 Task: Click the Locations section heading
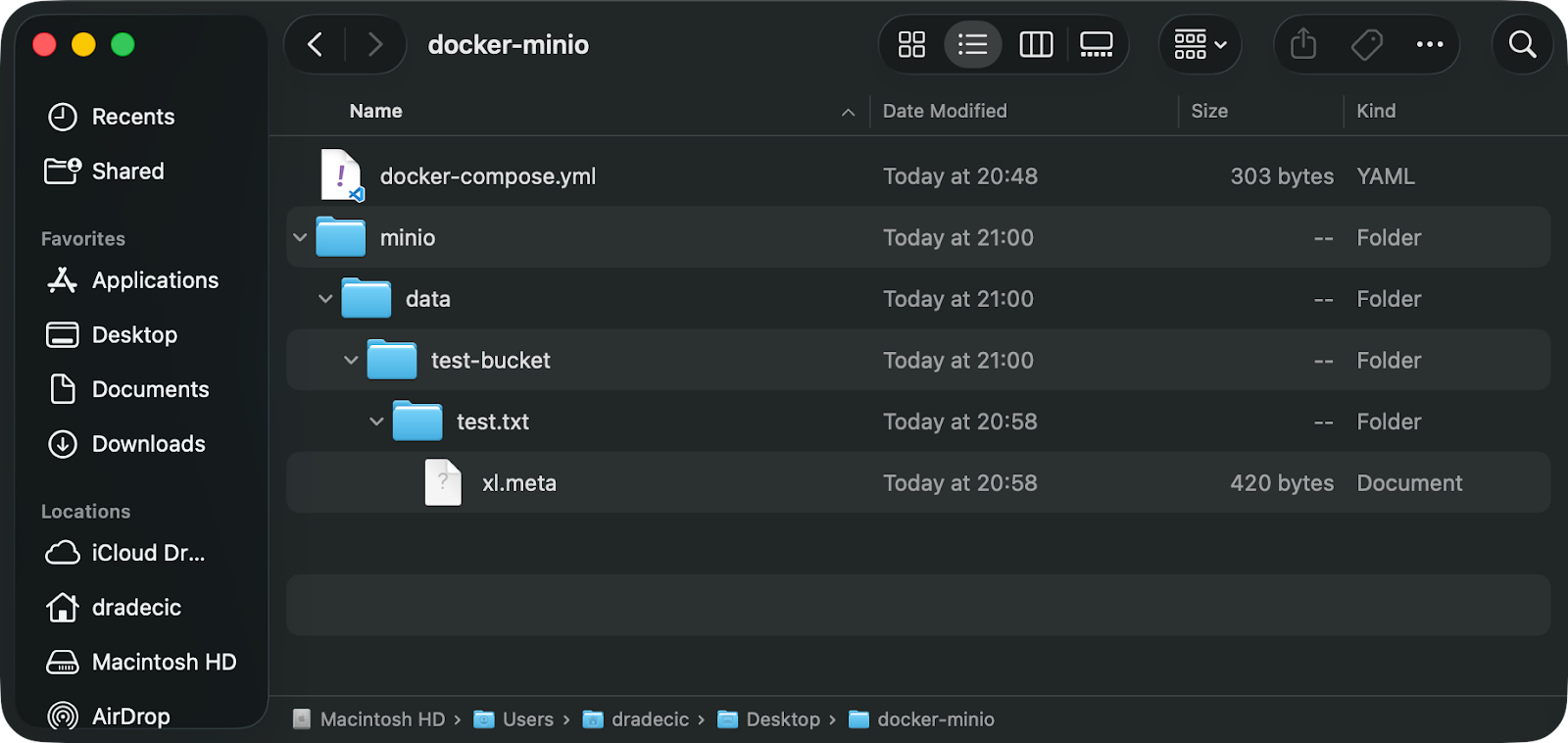click(x=85, y=512)
